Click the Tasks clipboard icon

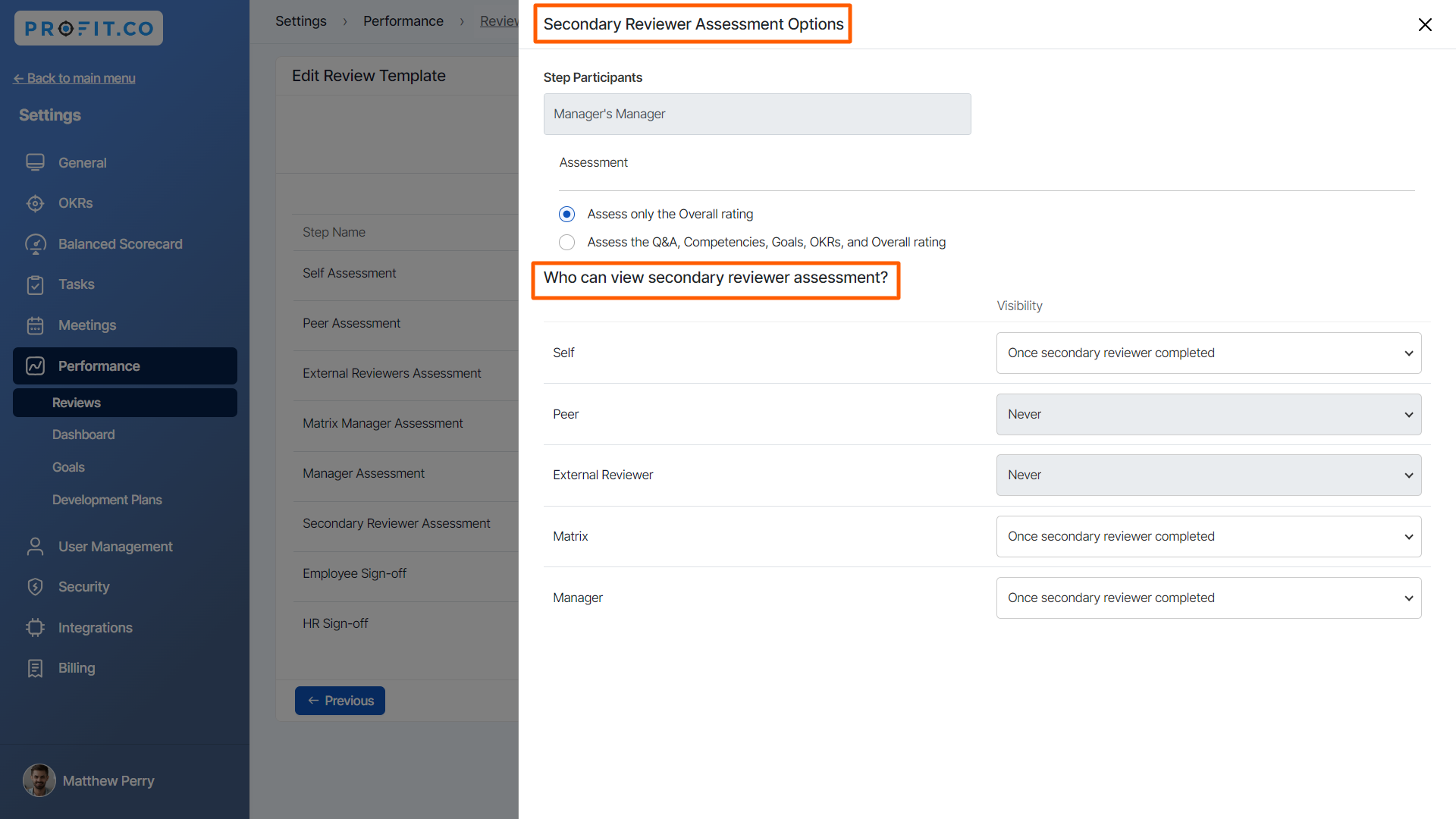(35, 284)
